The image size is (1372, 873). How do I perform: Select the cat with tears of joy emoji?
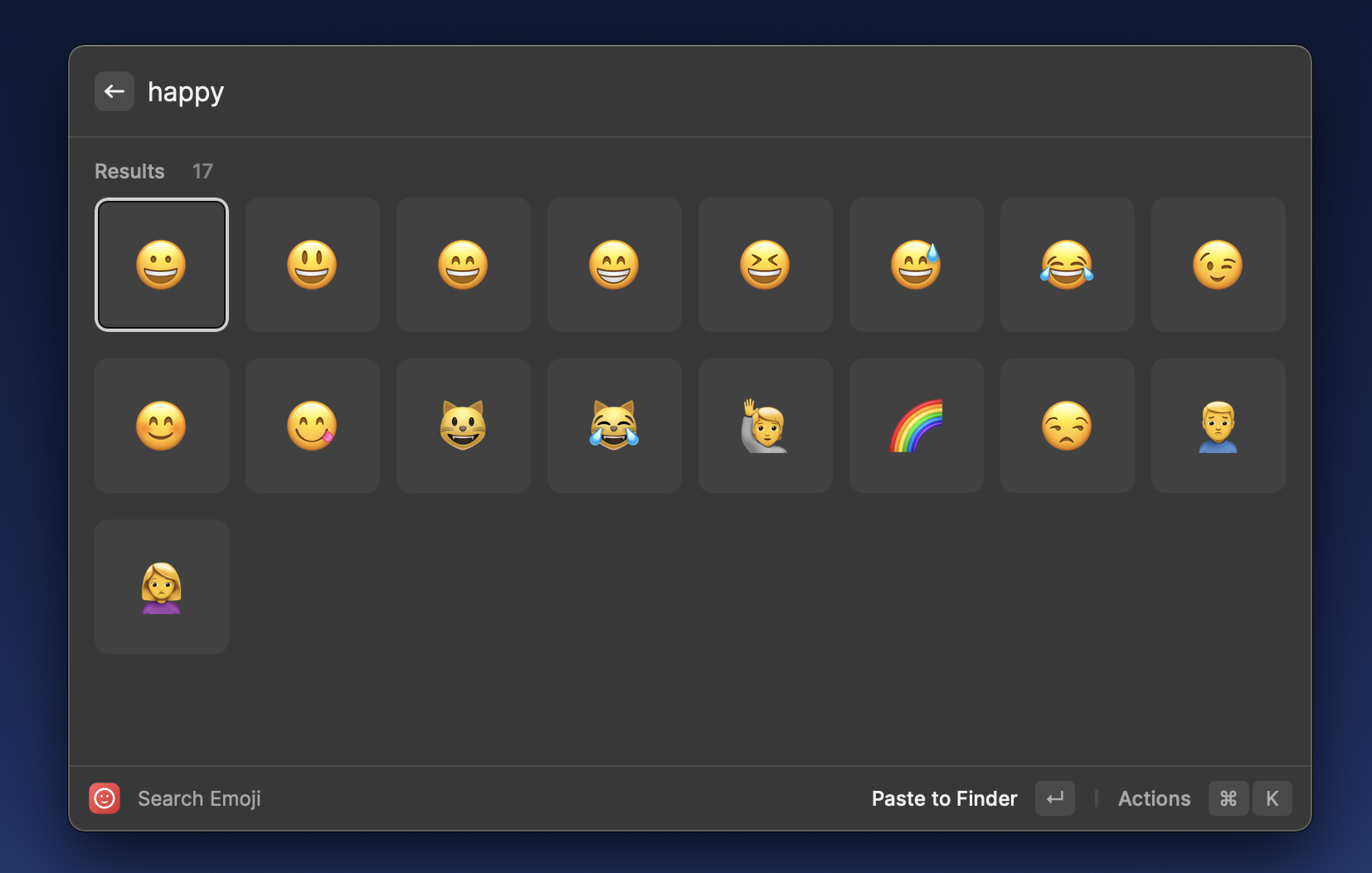click(x=615, y=425)
